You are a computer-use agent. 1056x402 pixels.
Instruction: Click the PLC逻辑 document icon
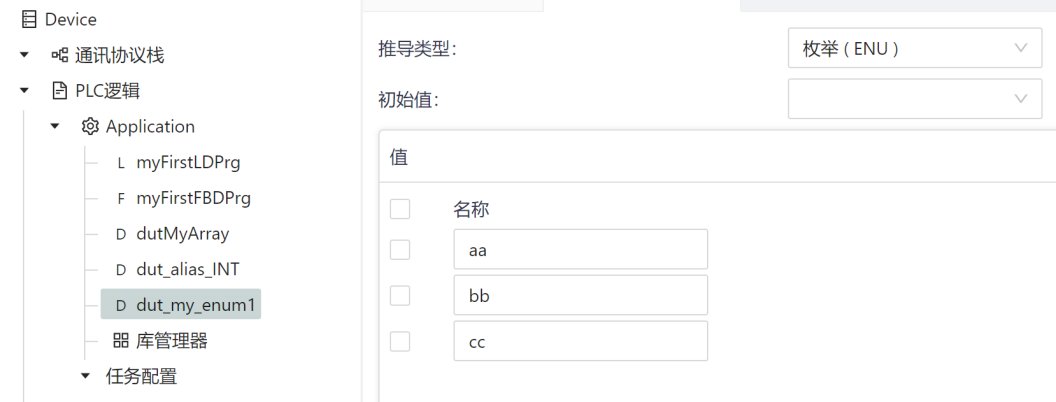[60, 91]
